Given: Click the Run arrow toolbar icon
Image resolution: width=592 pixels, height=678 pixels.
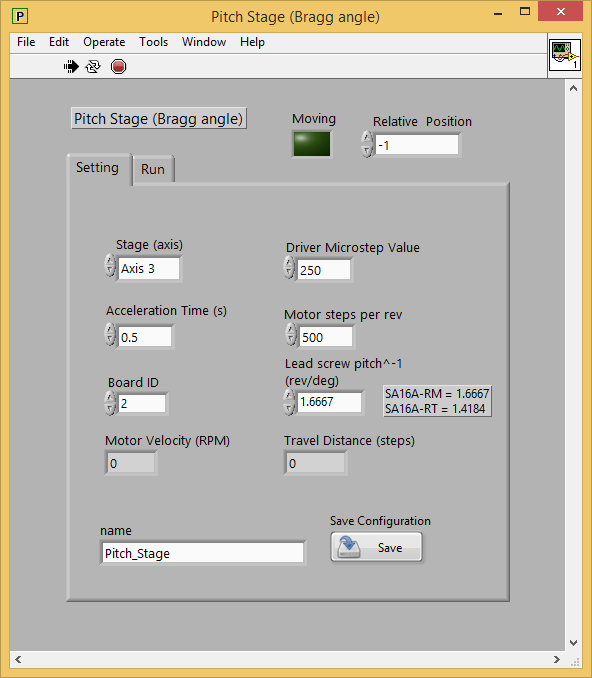Looking at the screenshot, I should pyautogui.click(x=71, y=67).
